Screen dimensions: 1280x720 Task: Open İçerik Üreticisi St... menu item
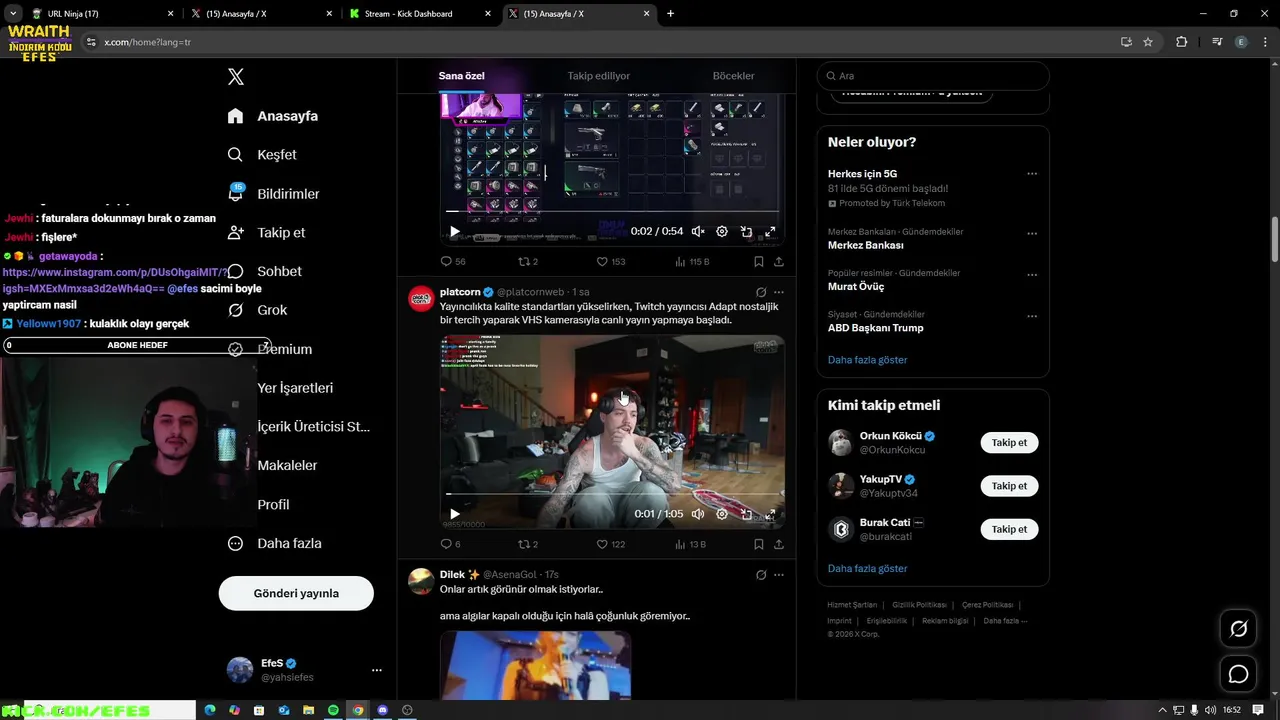[313, 426]
